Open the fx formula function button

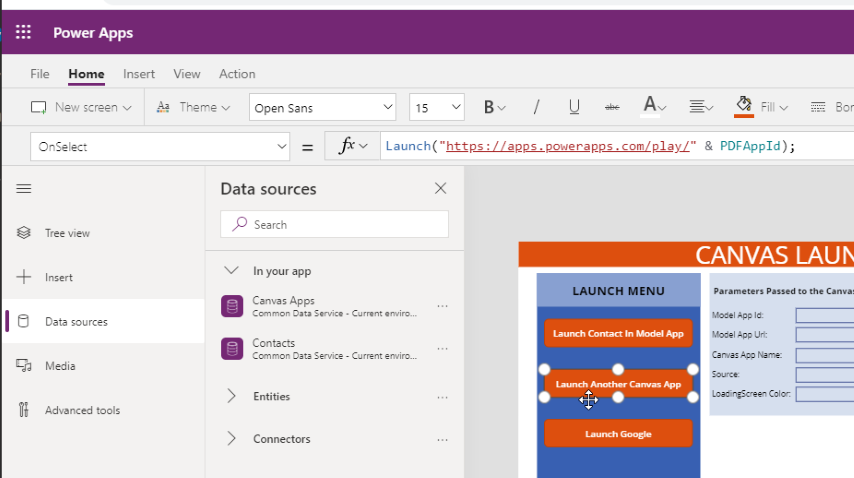(352, 146)
